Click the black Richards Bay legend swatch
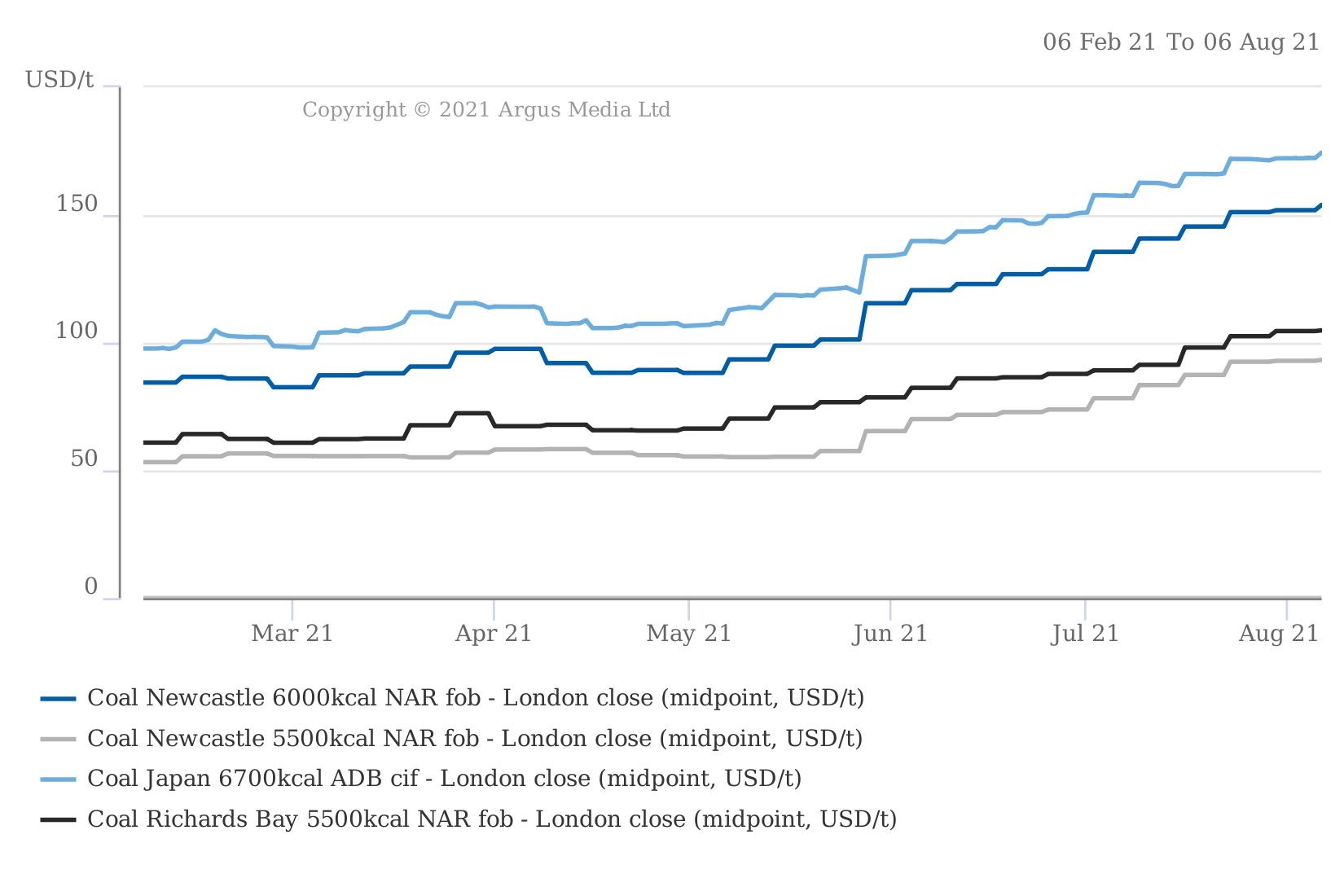Image resolution: width=1344 pixels, height=896 pixels. click(58, 819)
